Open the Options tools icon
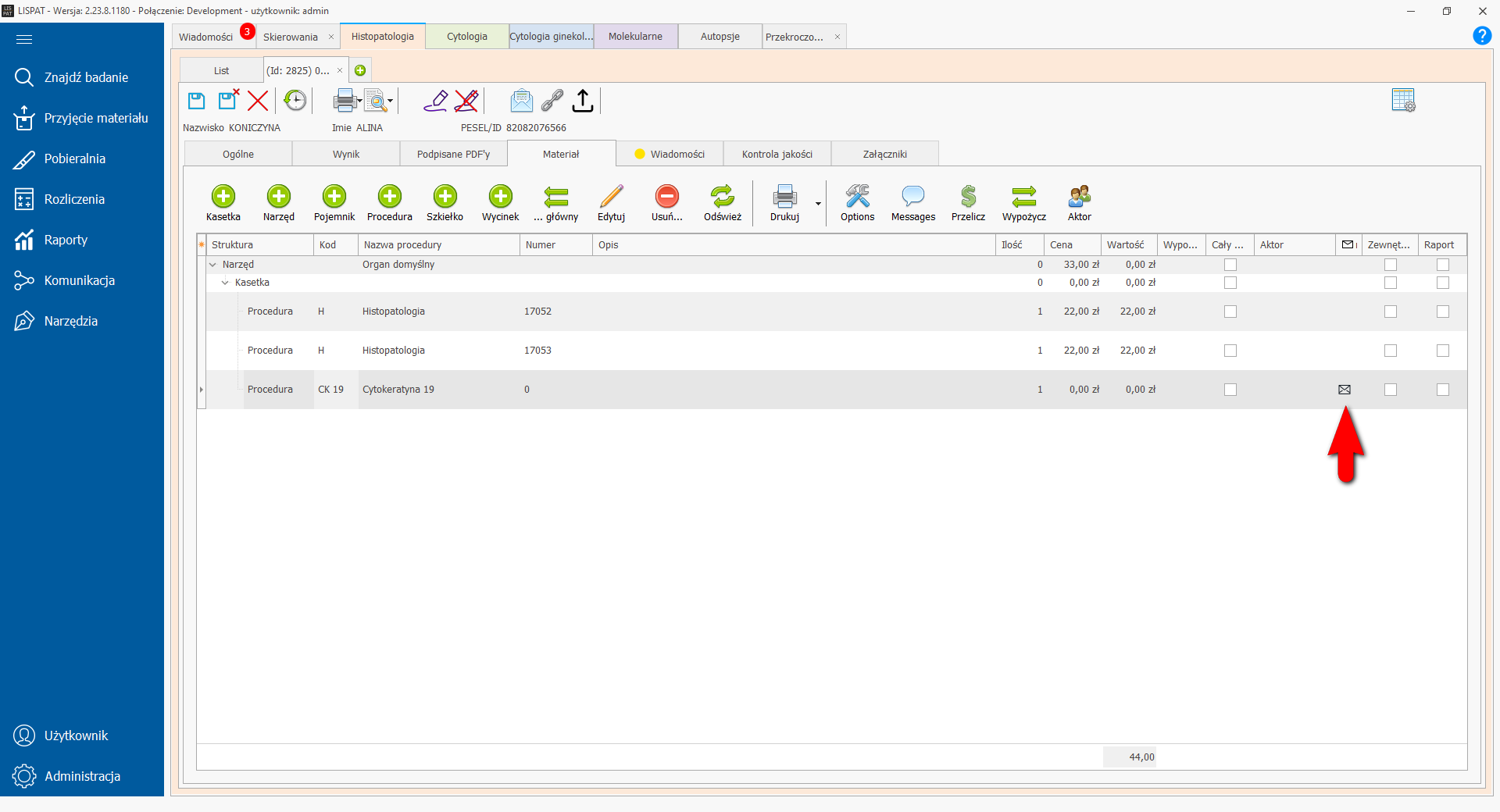 [857, 196]
